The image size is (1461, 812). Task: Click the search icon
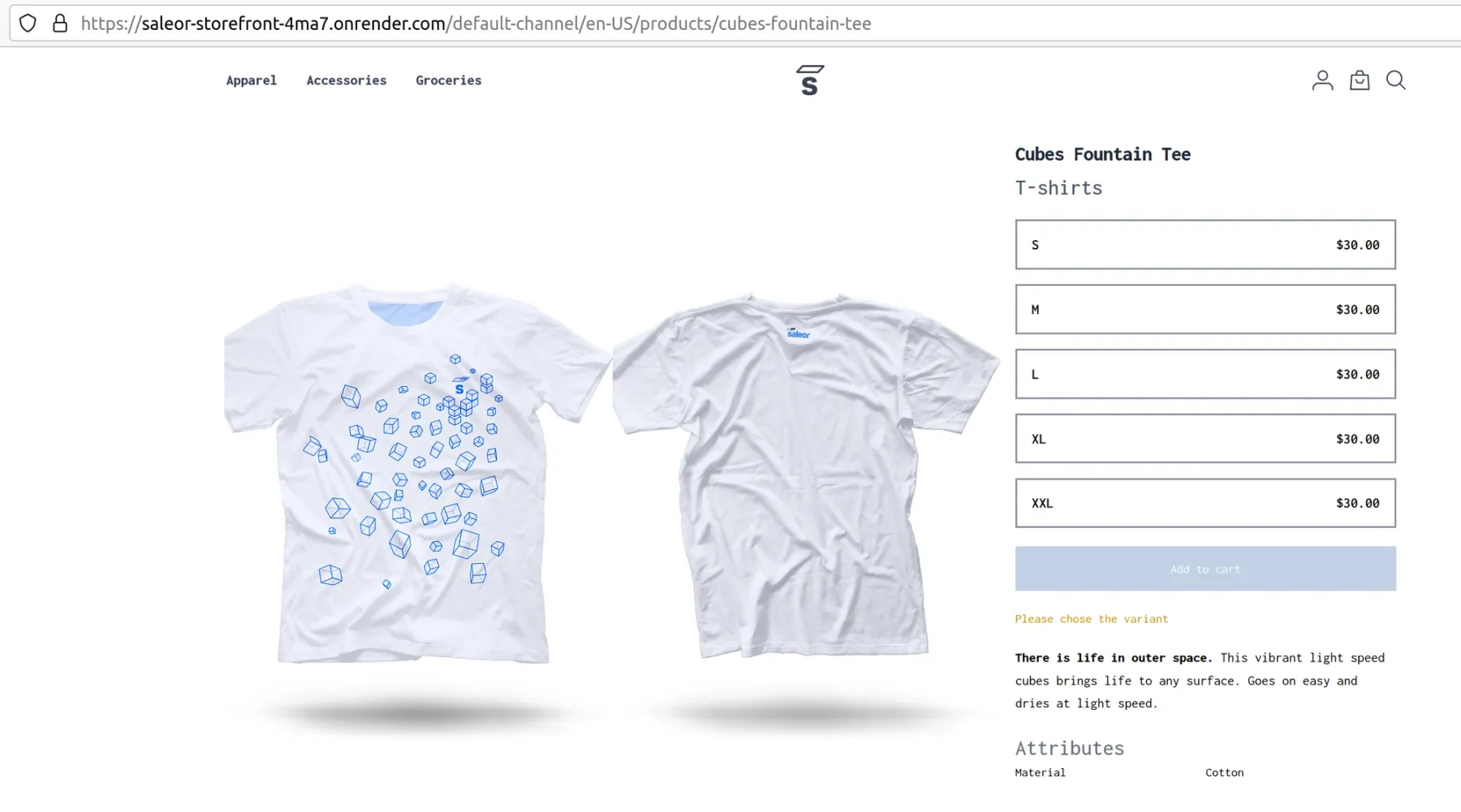1396,80
